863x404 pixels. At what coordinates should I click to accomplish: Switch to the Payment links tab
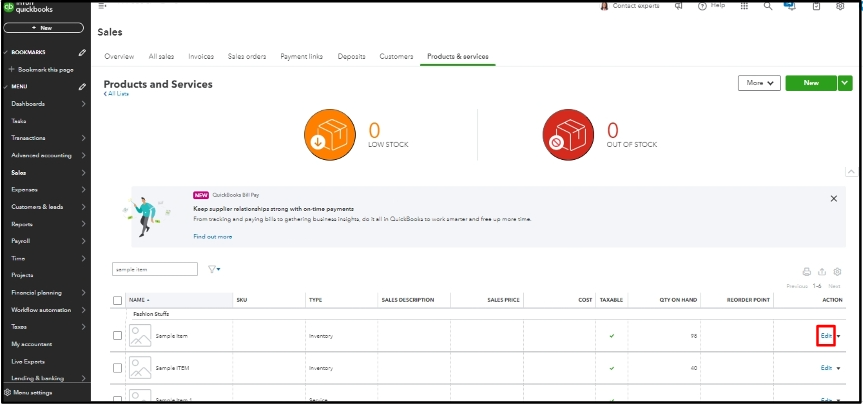302,56
